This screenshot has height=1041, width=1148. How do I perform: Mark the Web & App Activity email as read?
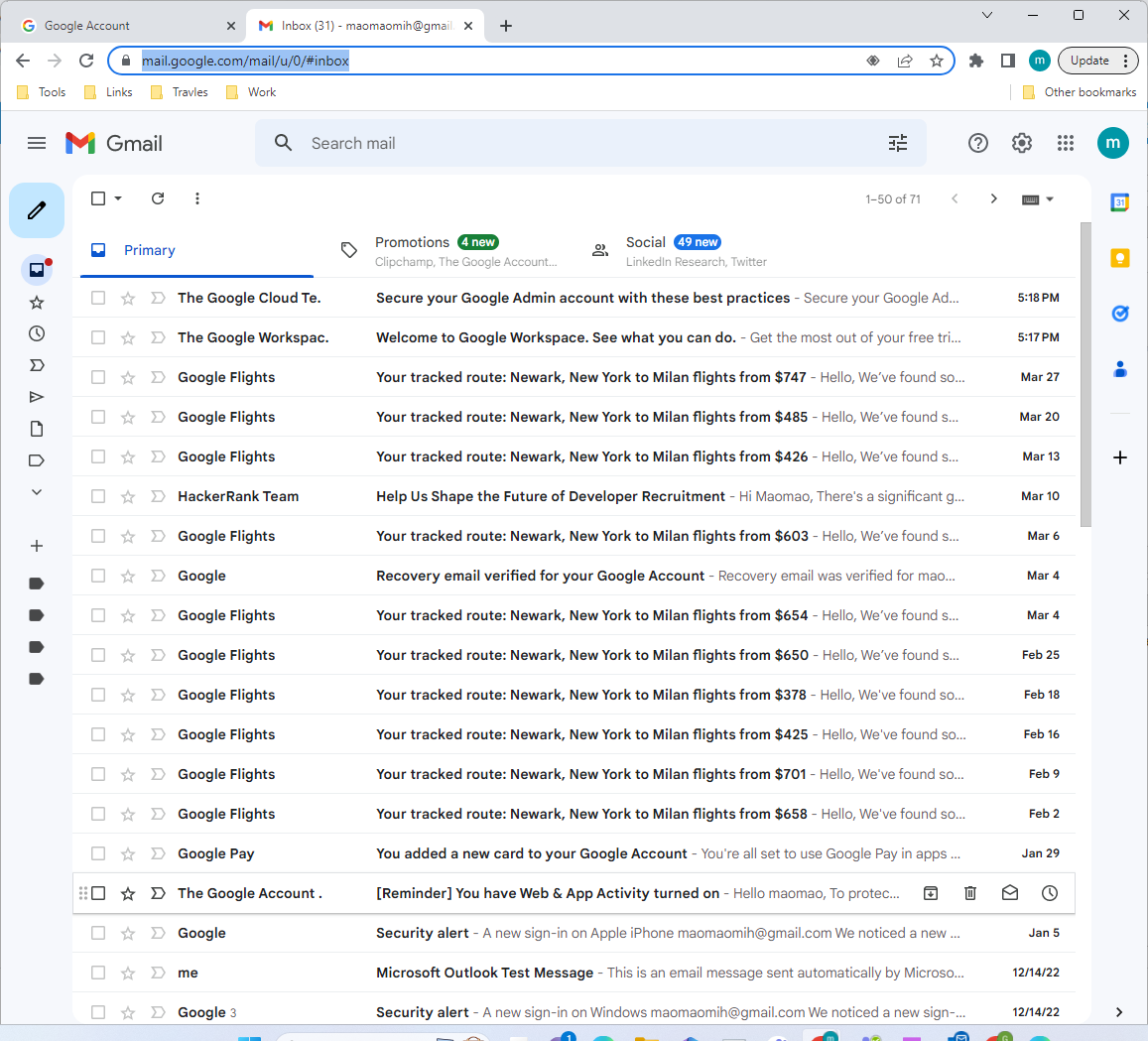pyautogui.click(x=1010, y=893)
